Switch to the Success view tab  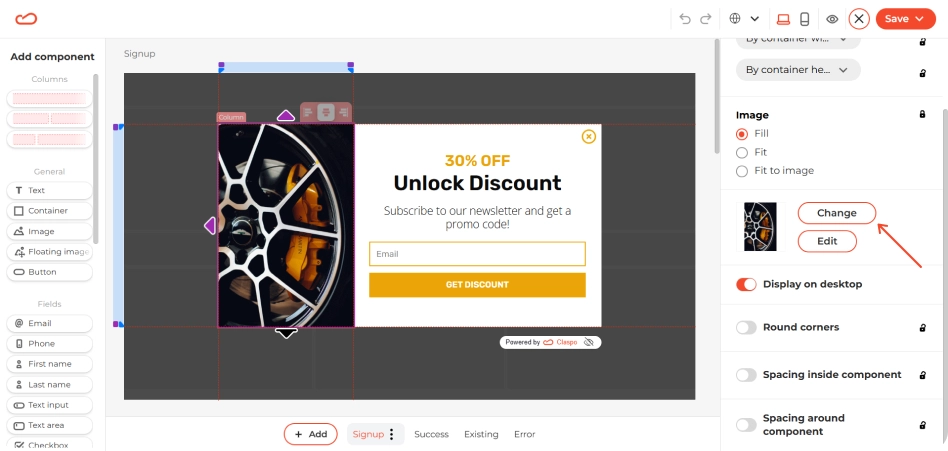pos(431,434)
